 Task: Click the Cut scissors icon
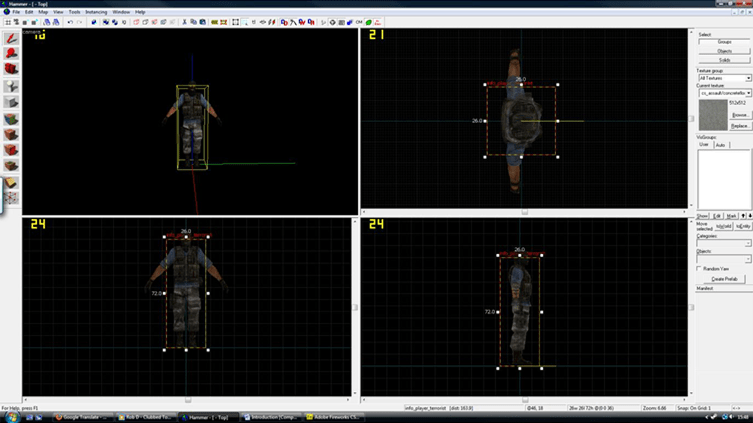click(184, 22)
